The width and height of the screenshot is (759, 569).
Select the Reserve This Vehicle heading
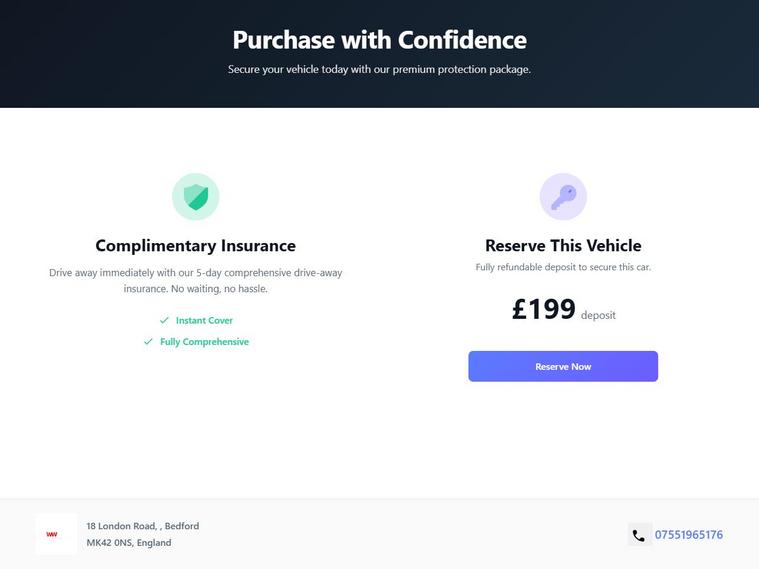(x=563, y=246)
